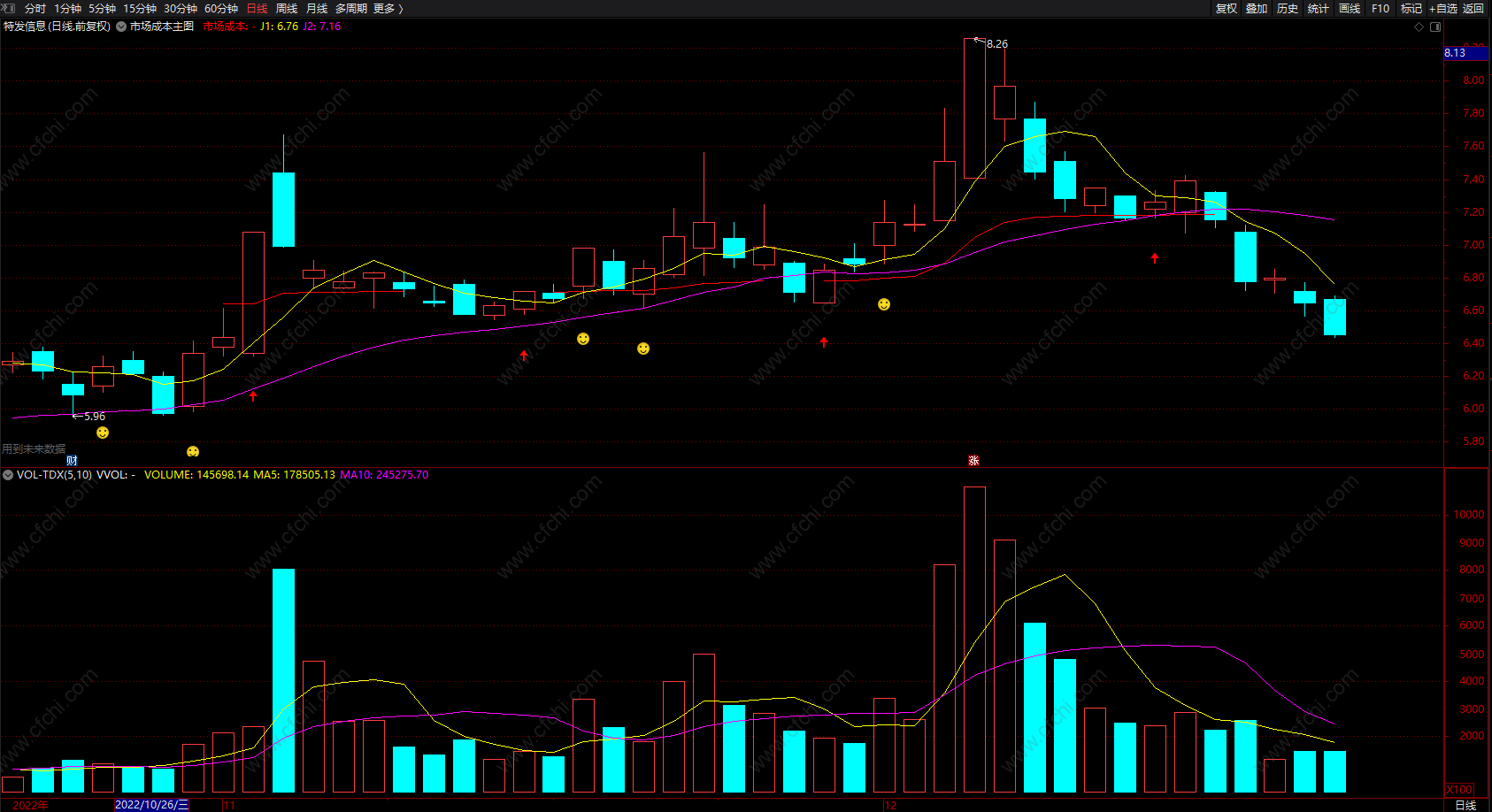Switch to the 月线 monthly chart
Viewport: 1492px width, 812px height.
tap(317, 9)
